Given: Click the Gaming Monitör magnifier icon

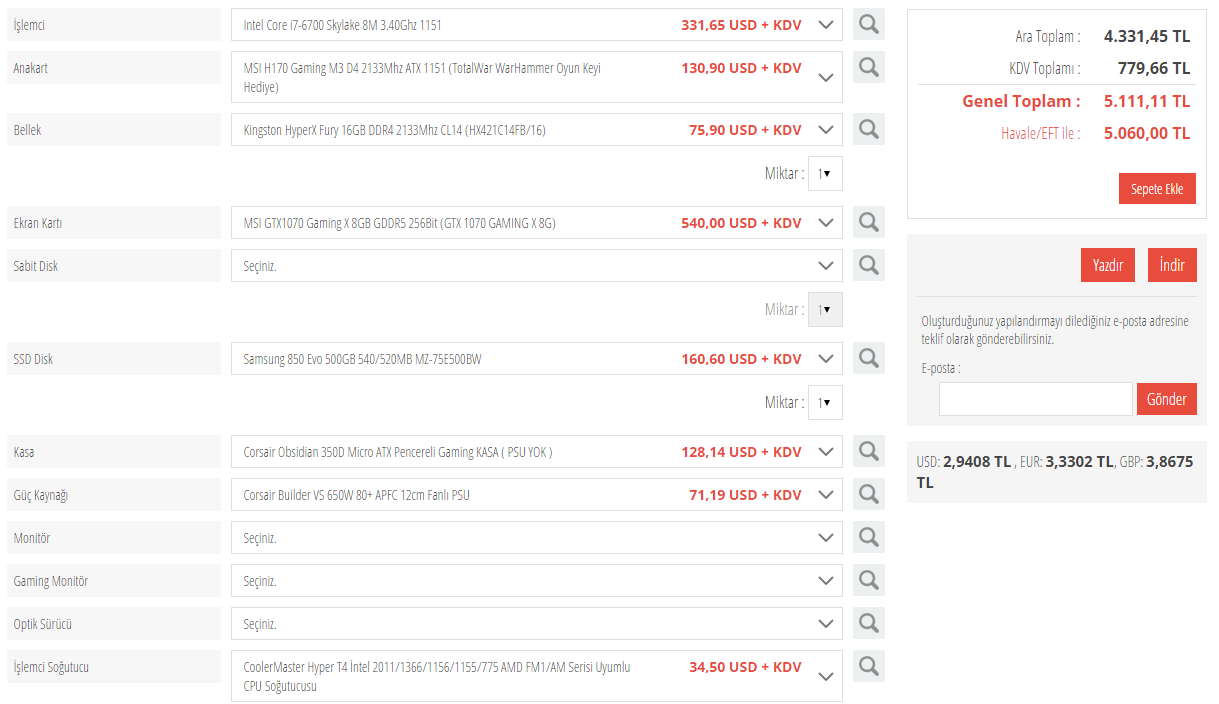Looking at the screenshot, I should click(x=868, y=580).
